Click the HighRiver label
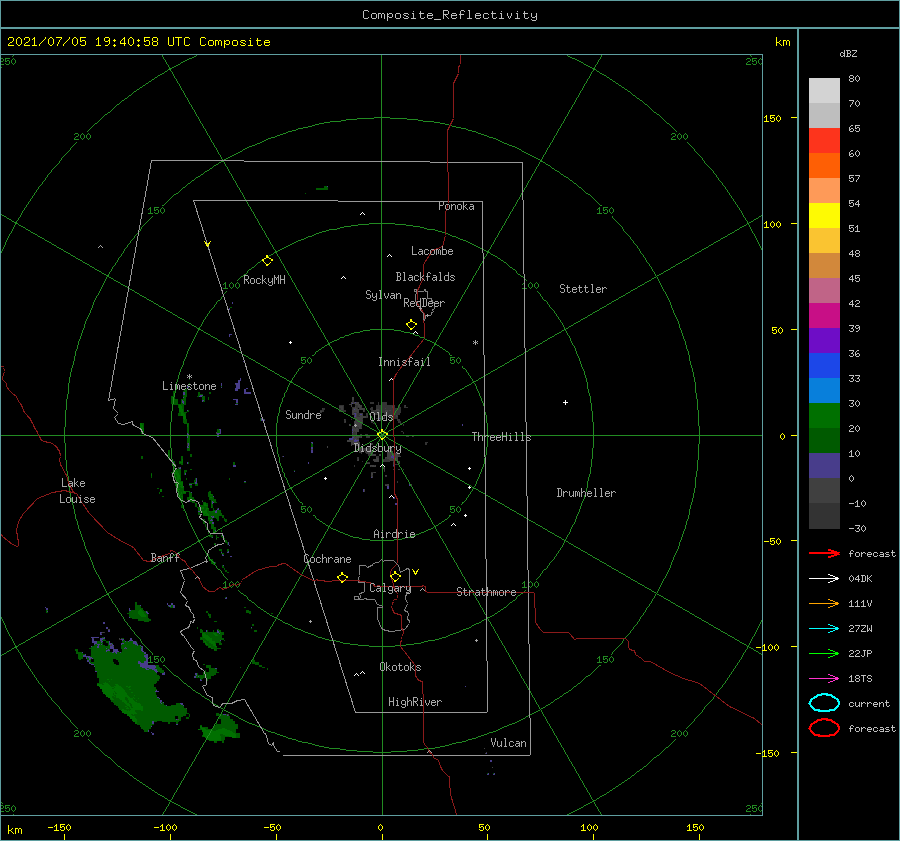 (x=415, y=702)
